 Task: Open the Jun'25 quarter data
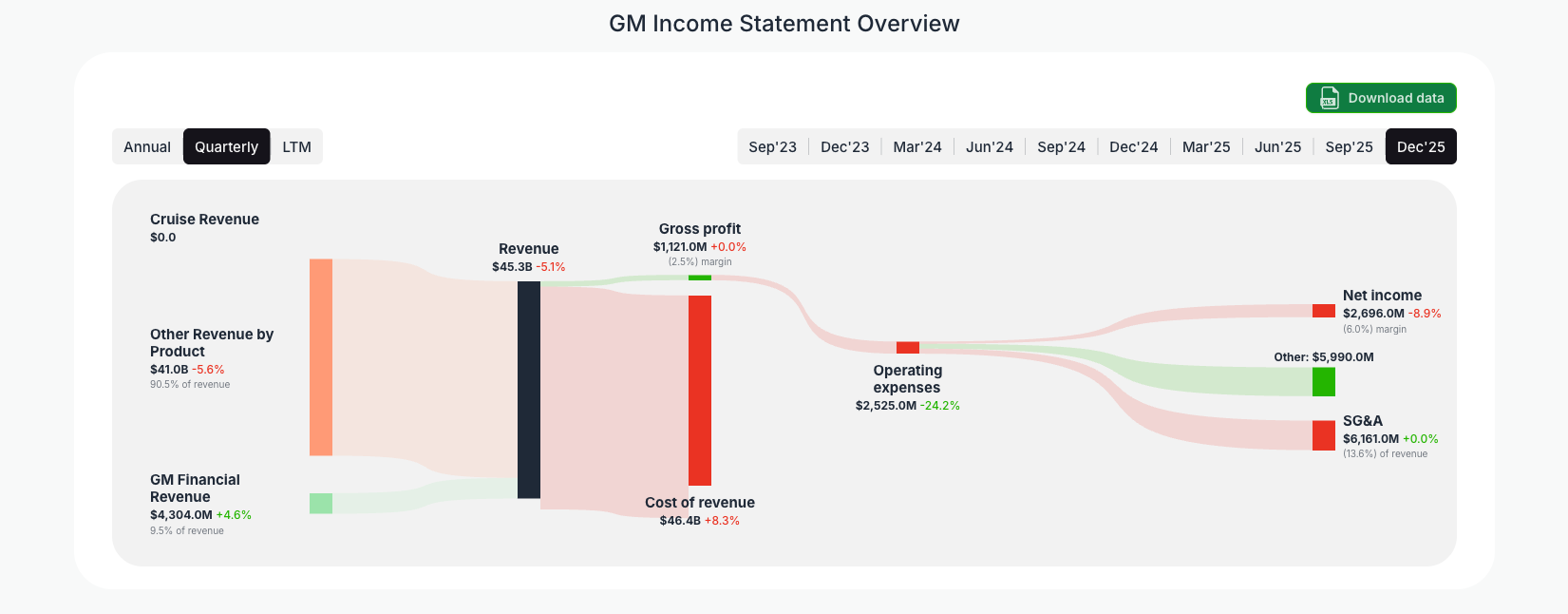pyautogui.click(x=1277, y=146)
